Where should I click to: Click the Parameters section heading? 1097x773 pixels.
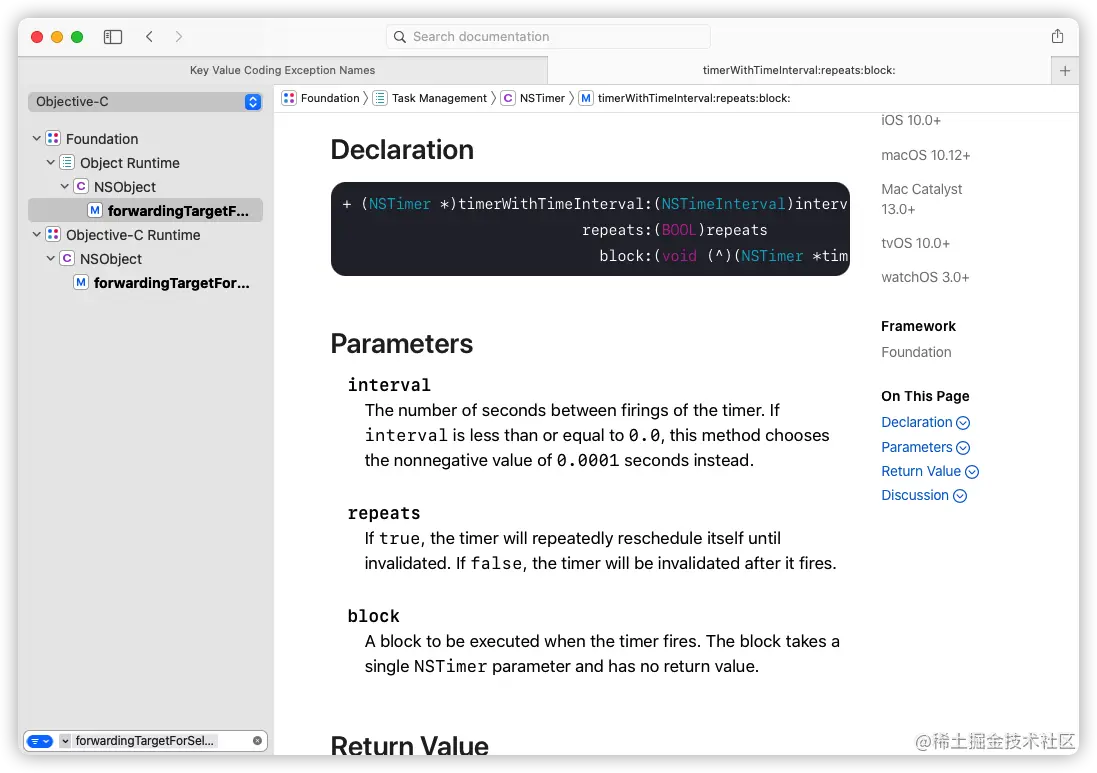402,344
